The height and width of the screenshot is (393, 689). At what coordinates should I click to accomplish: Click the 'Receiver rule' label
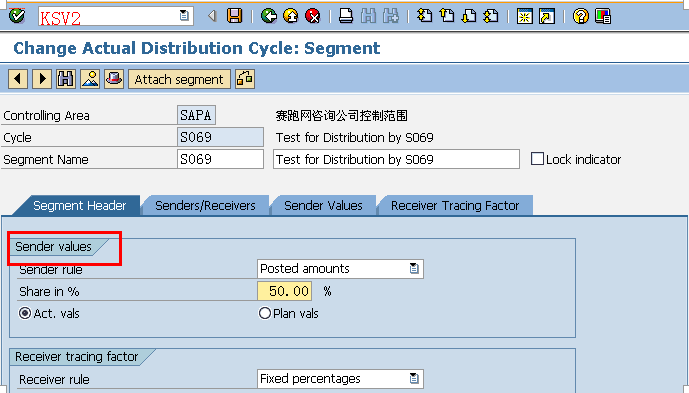point(54,379)
